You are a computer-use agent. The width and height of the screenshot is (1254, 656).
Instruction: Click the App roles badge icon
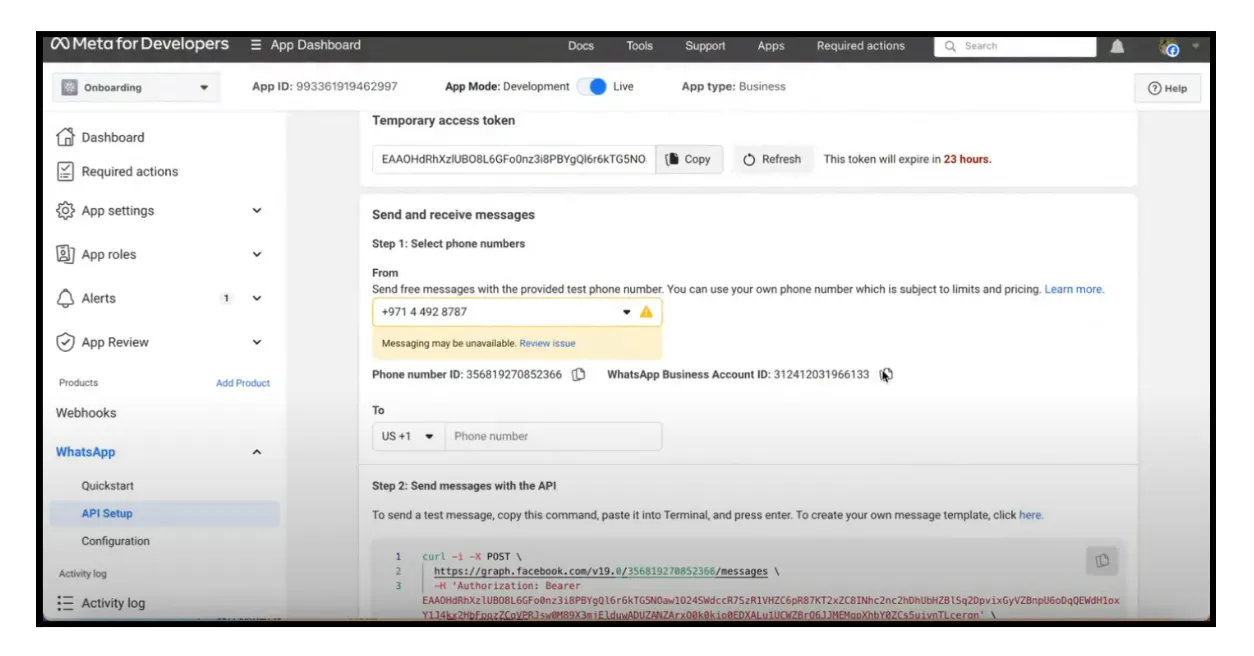[x=66, y=254]
